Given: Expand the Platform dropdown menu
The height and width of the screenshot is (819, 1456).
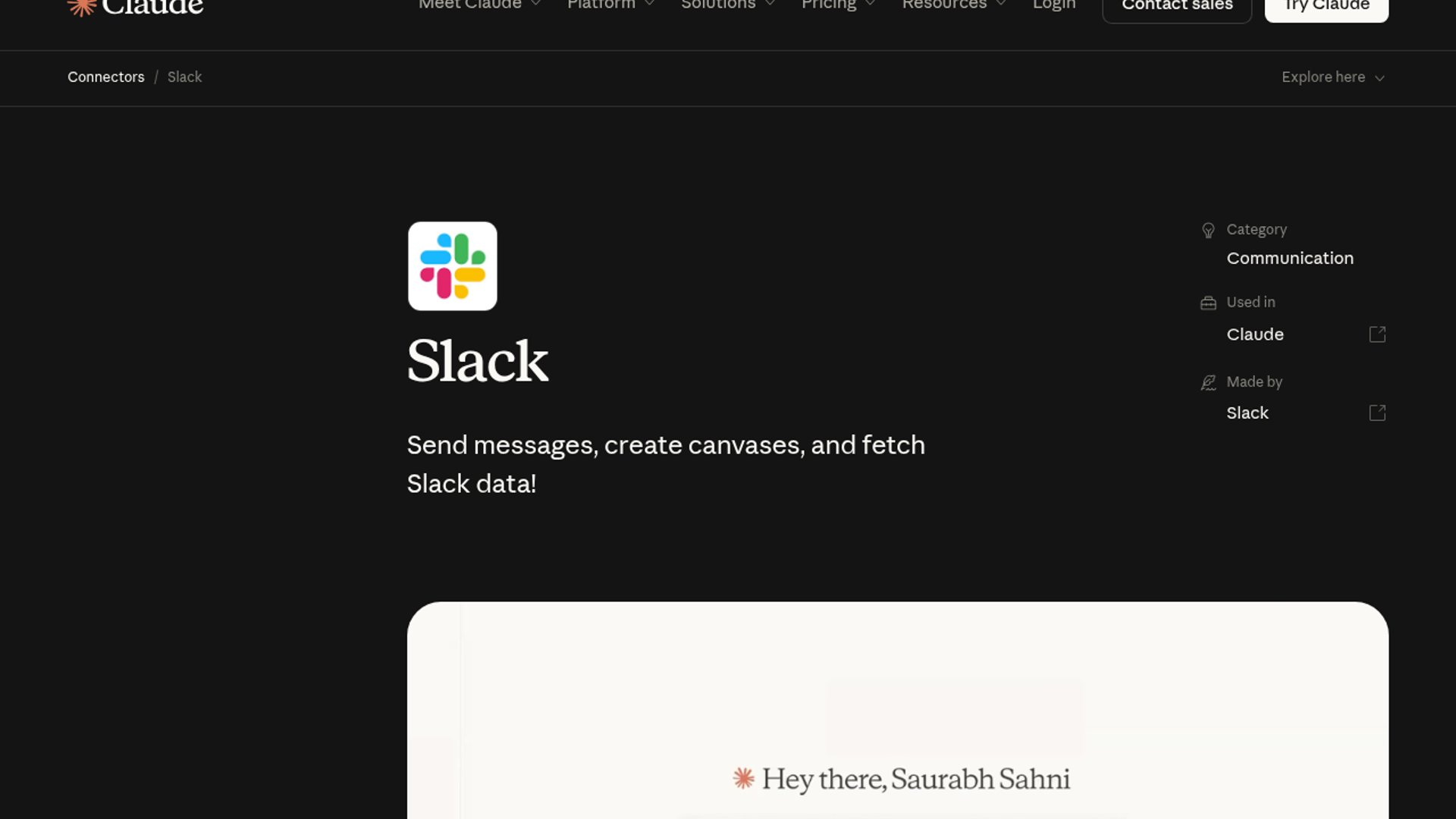Looking at the screenshot, I should point(610,5).
